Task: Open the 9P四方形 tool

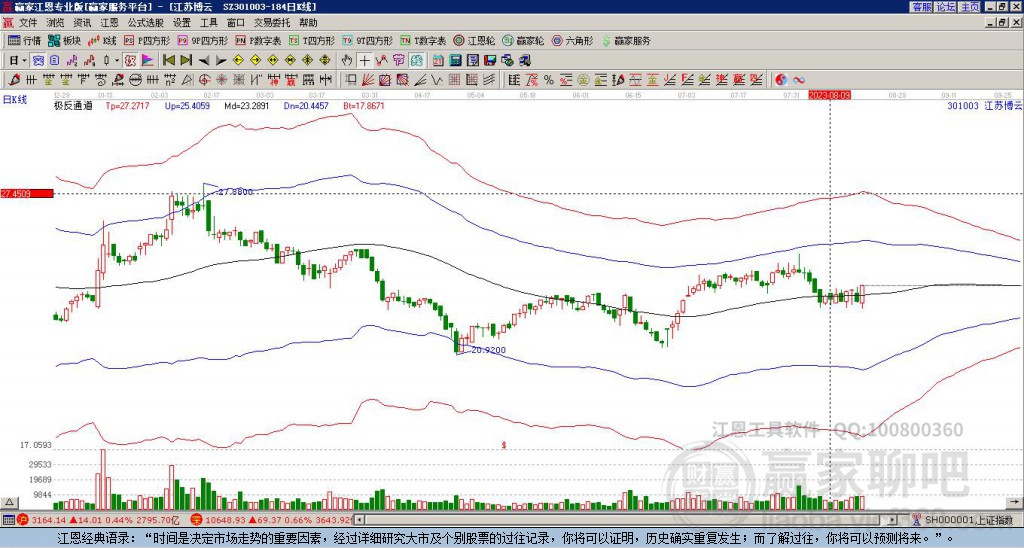Action: tap(203, 40)
